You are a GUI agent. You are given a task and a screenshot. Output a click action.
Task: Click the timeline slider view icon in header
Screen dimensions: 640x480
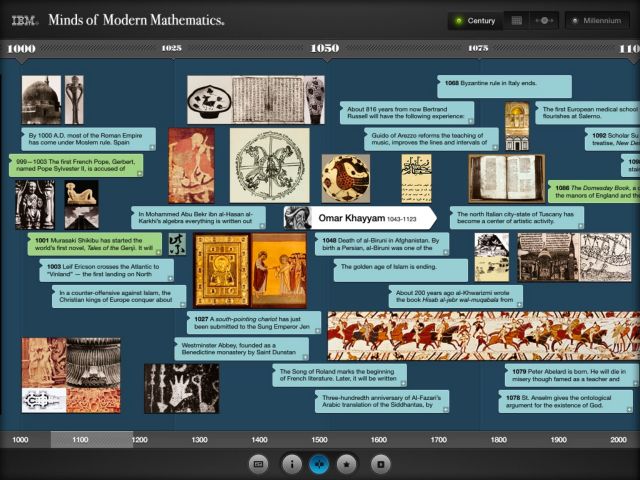[545, 20]
